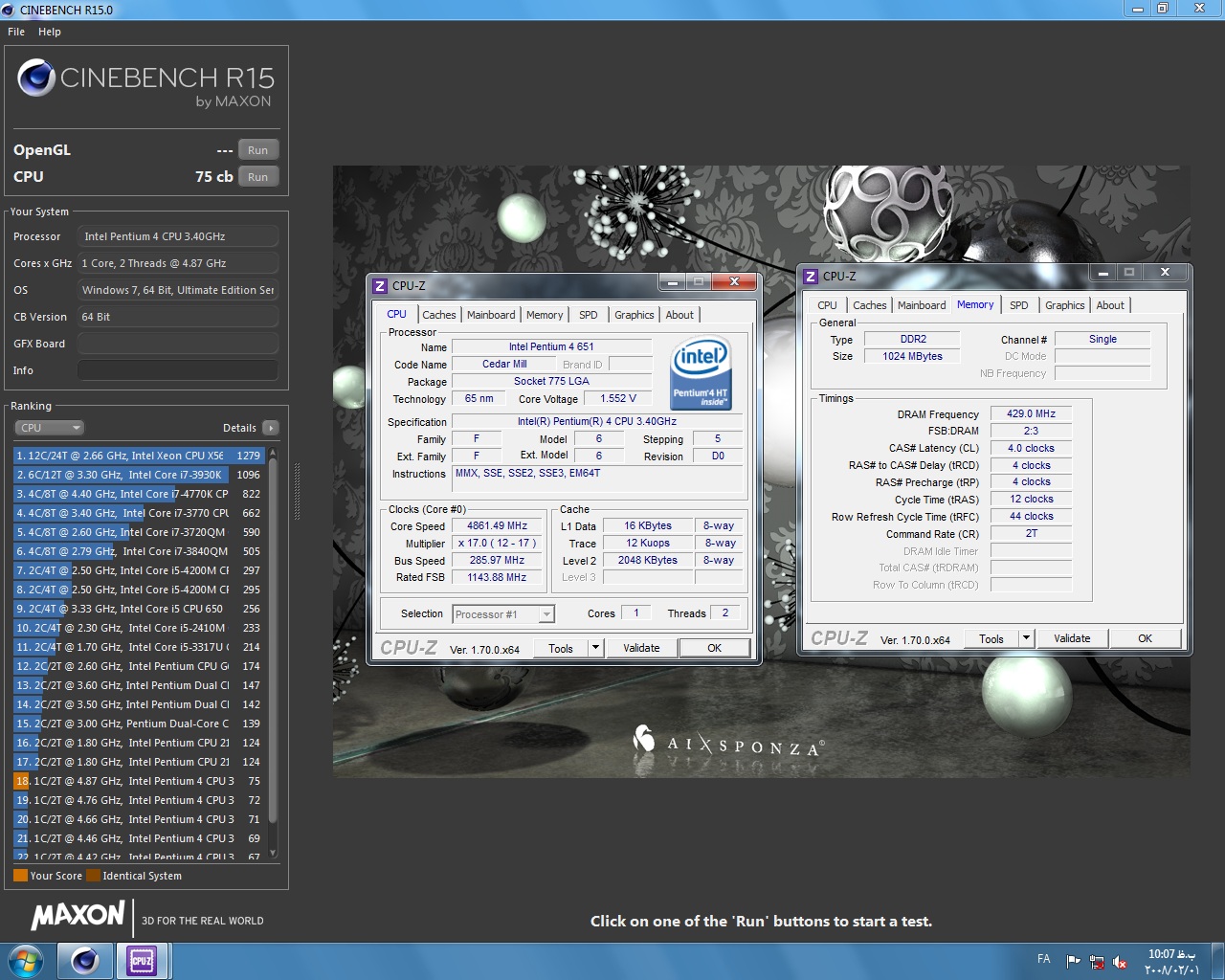
Task: Click Tools button in CPU-Z Memory window
Action: 991,638
